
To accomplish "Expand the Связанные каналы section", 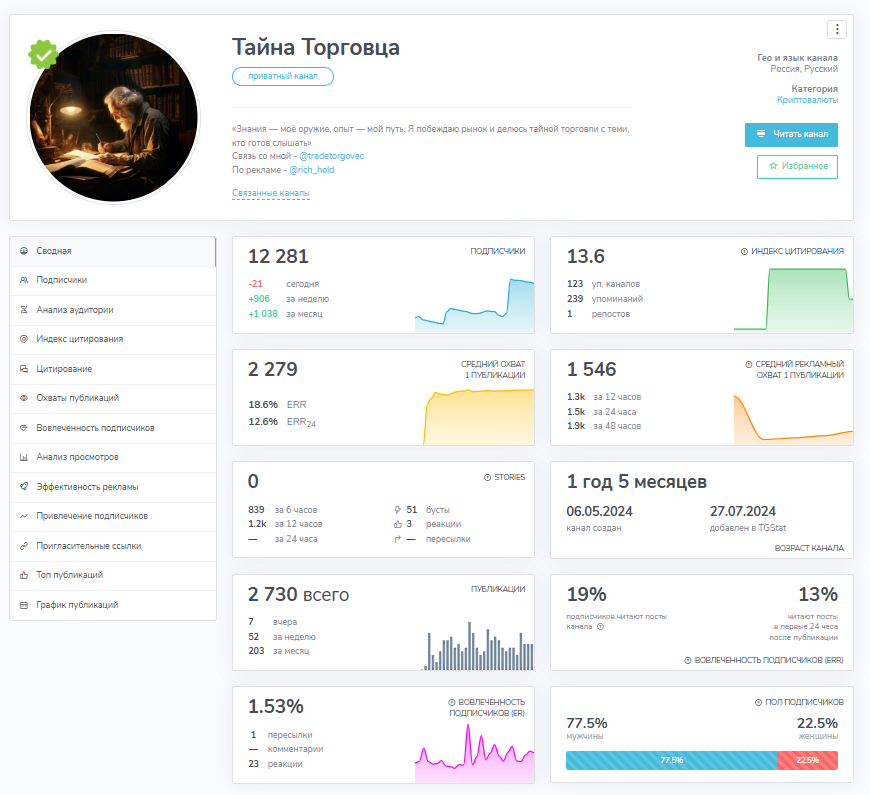I will (x=270, y=191).
